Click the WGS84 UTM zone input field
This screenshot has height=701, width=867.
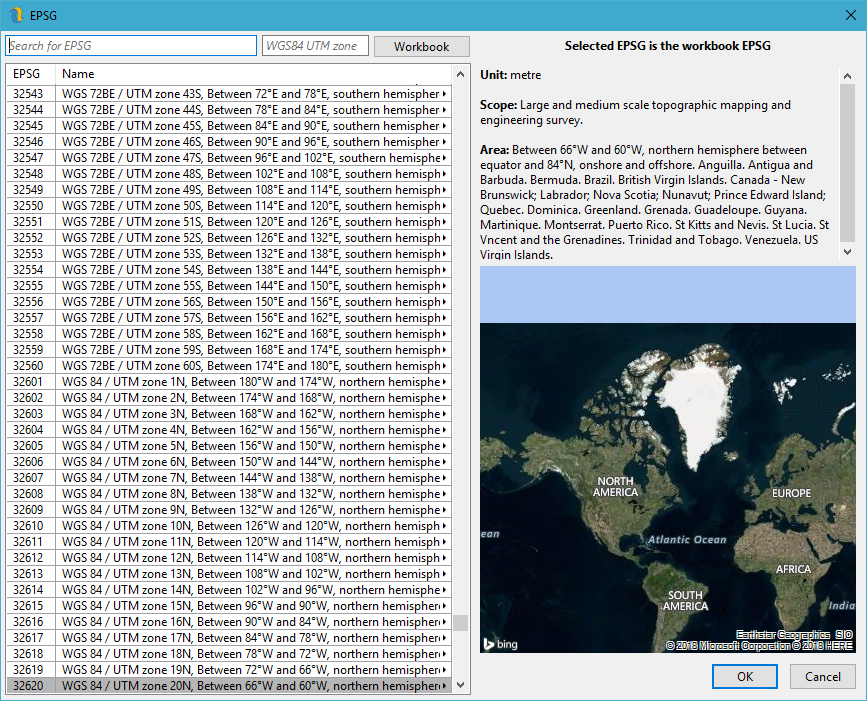click(315, 46)
